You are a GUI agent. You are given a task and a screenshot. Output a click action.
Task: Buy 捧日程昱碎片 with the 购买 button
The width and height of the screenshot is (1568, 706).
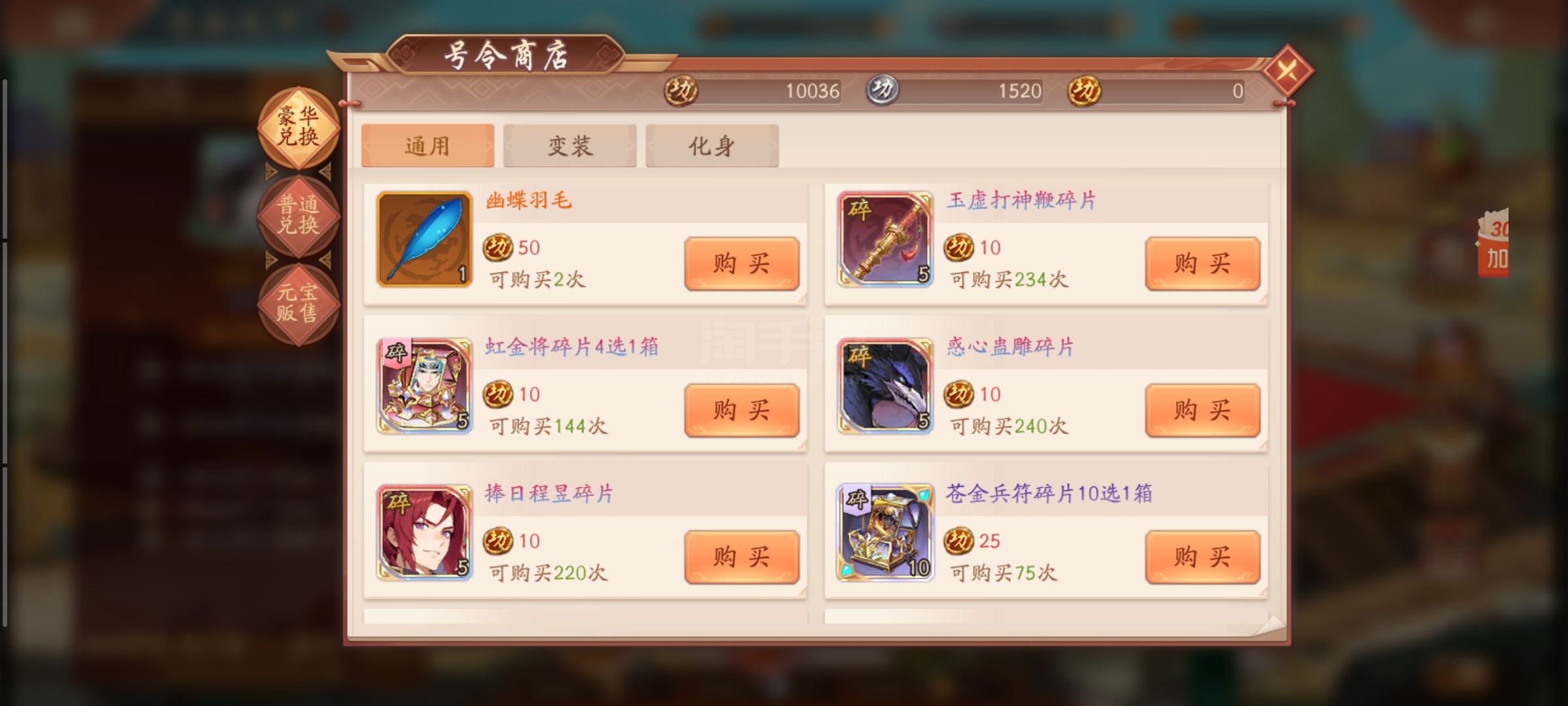pyautogui.click(x=742, y=557)
